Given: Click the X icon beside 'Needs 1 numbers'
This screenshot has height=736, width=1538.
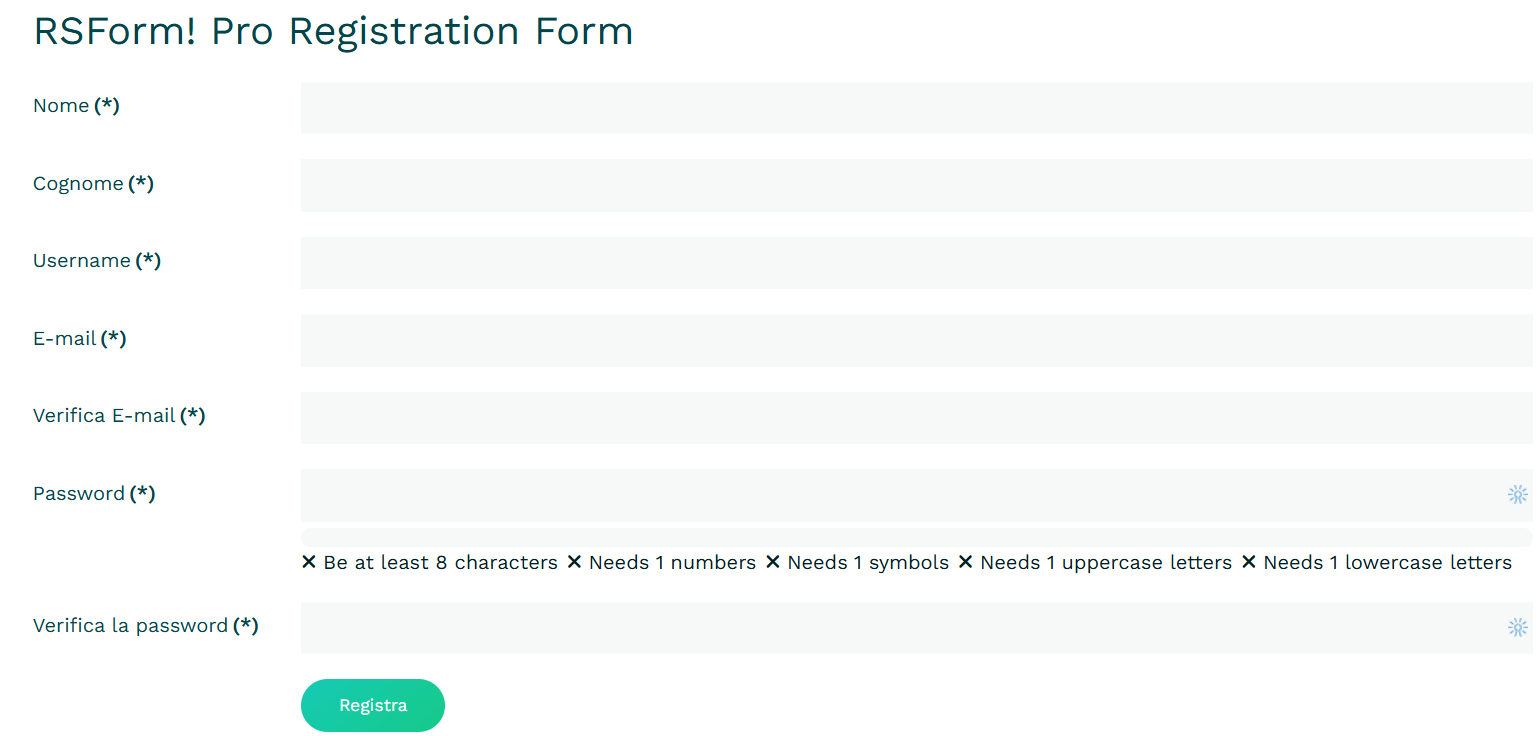Looking at the screenshot, I should pos(574,562).
